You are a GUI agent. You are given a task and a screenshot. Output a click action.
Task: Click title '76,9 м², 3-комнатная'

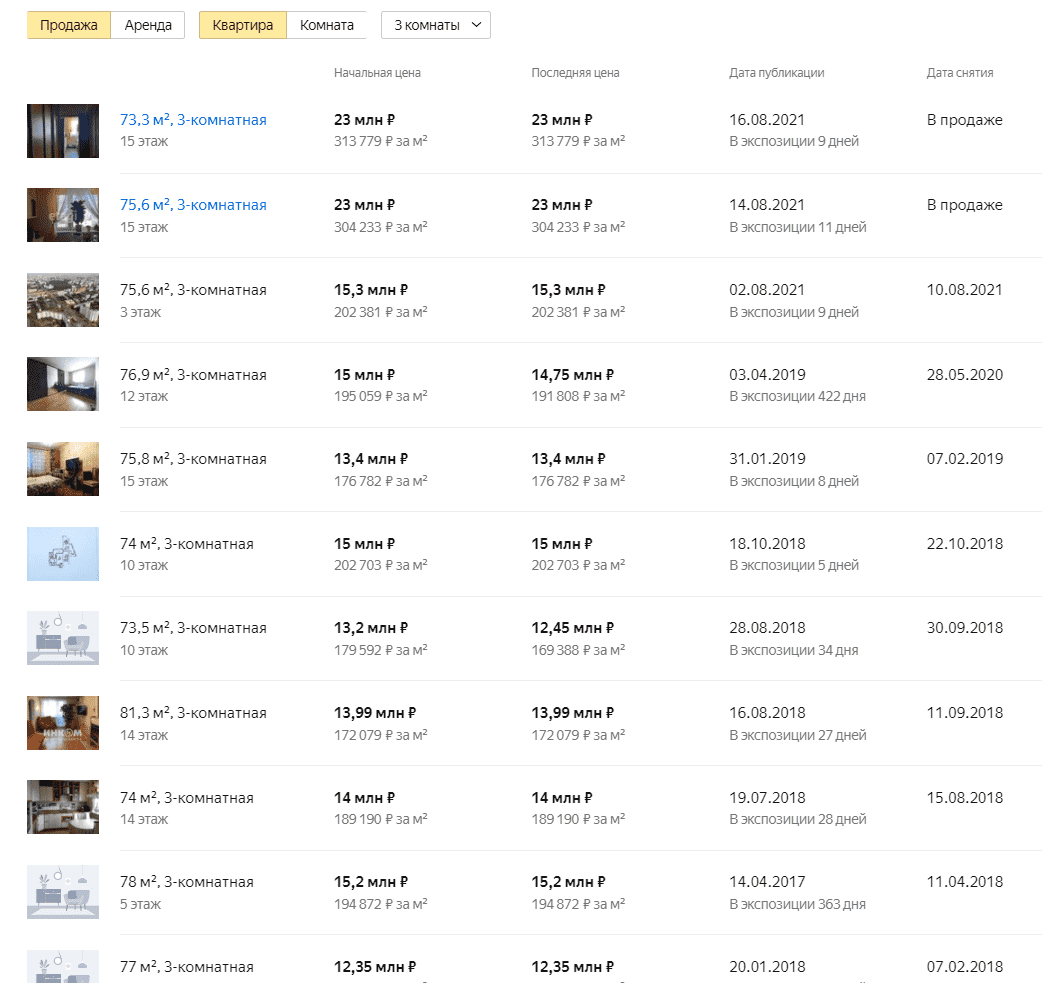tap(193, 375)
